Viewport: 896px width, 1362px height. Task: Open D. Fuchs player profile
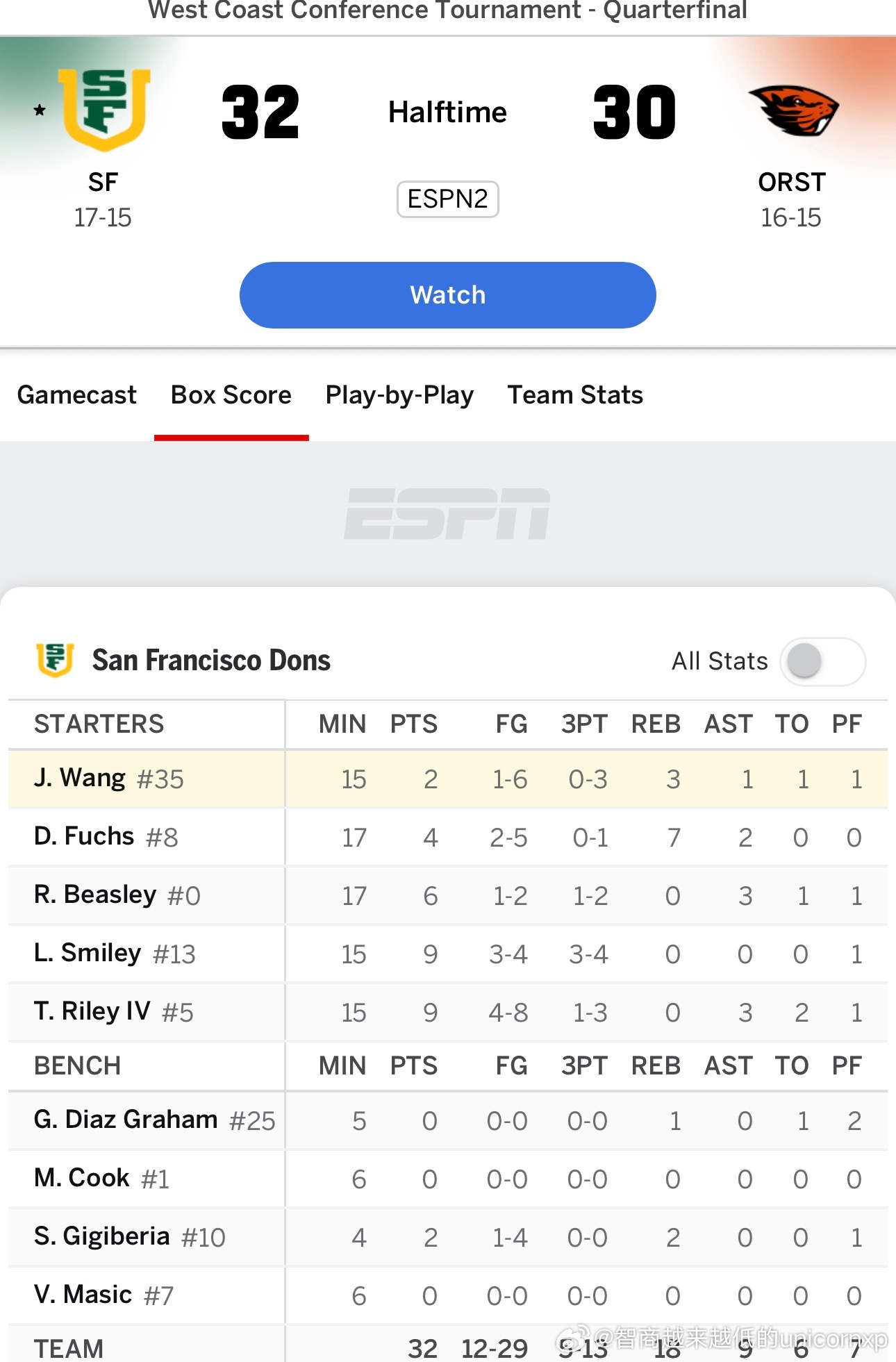[x=84, y=837]
